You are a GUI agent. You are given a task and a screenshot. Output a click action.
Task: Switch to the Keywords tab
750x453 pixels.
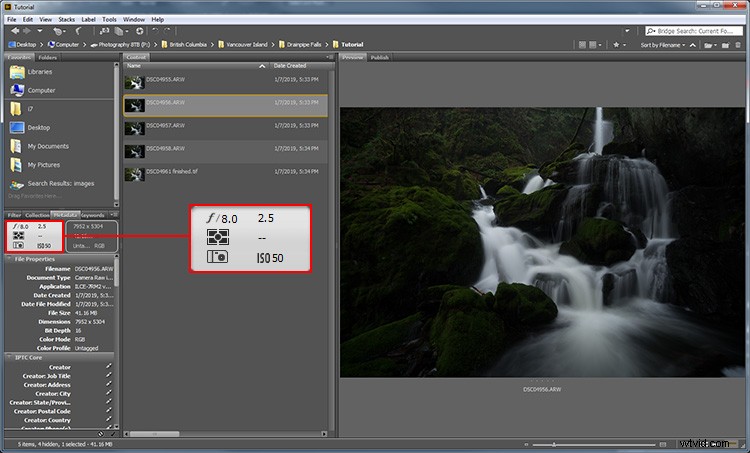point(93,215)
